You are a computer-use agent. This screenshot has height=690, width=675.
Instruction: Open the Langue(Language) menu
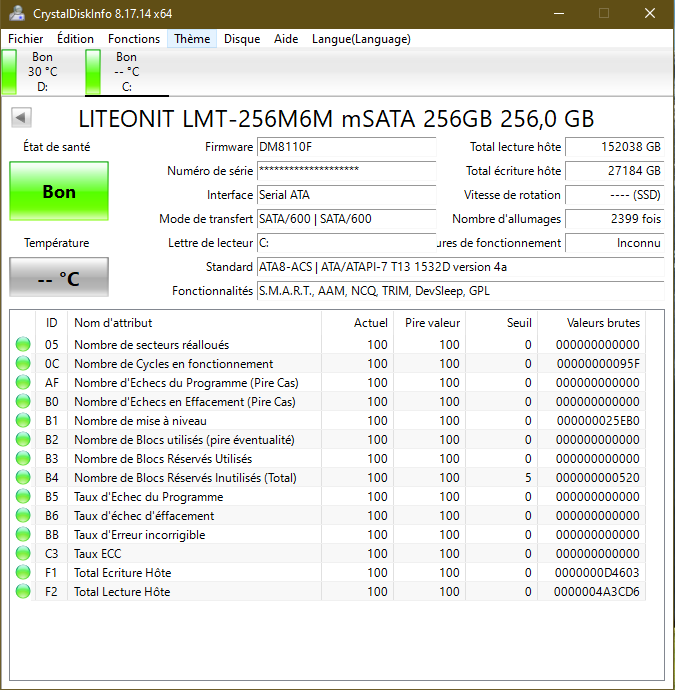point(361,39)
